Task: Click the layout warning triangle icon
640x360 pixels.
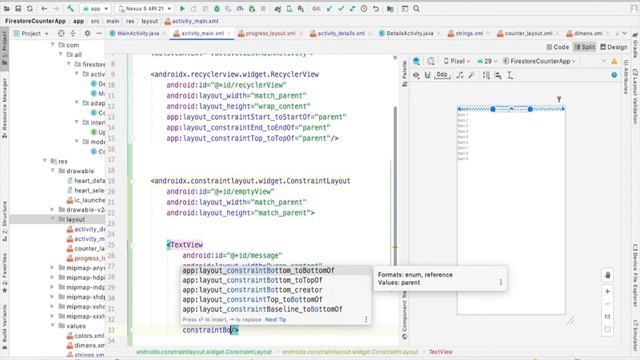Action: [614, 61]
